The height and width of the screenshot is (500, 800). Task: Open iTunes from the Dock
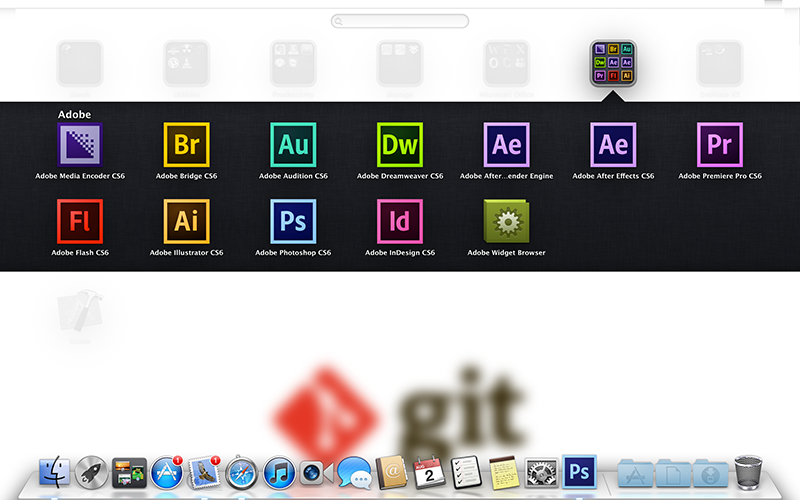279,473
